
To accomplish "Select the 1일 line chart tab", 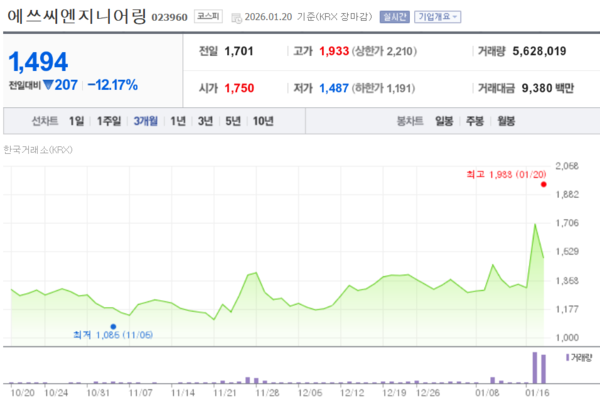I will [x=76, y=121].
